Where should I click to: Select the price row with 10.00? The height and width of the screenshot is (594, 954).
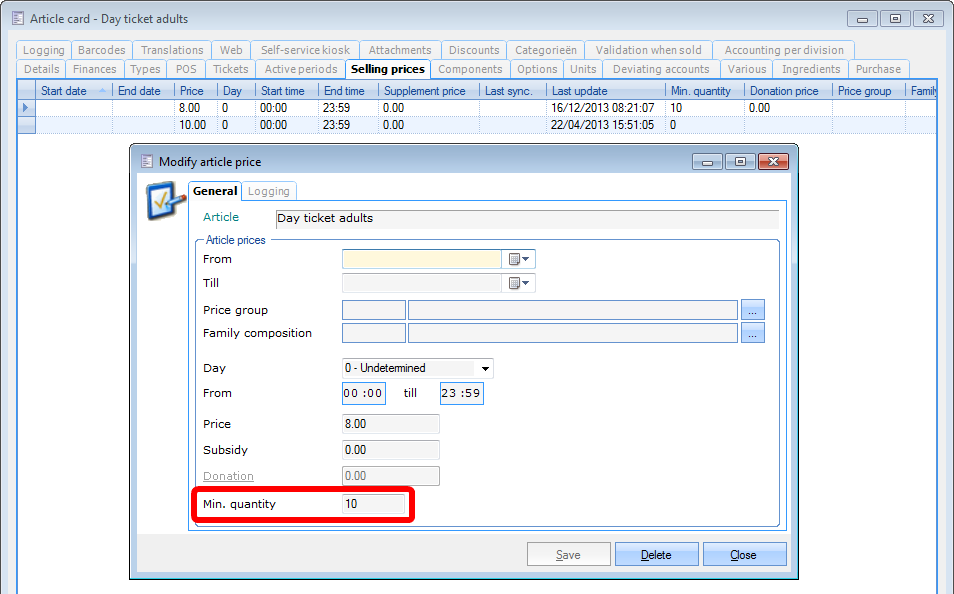click(190, 125)
